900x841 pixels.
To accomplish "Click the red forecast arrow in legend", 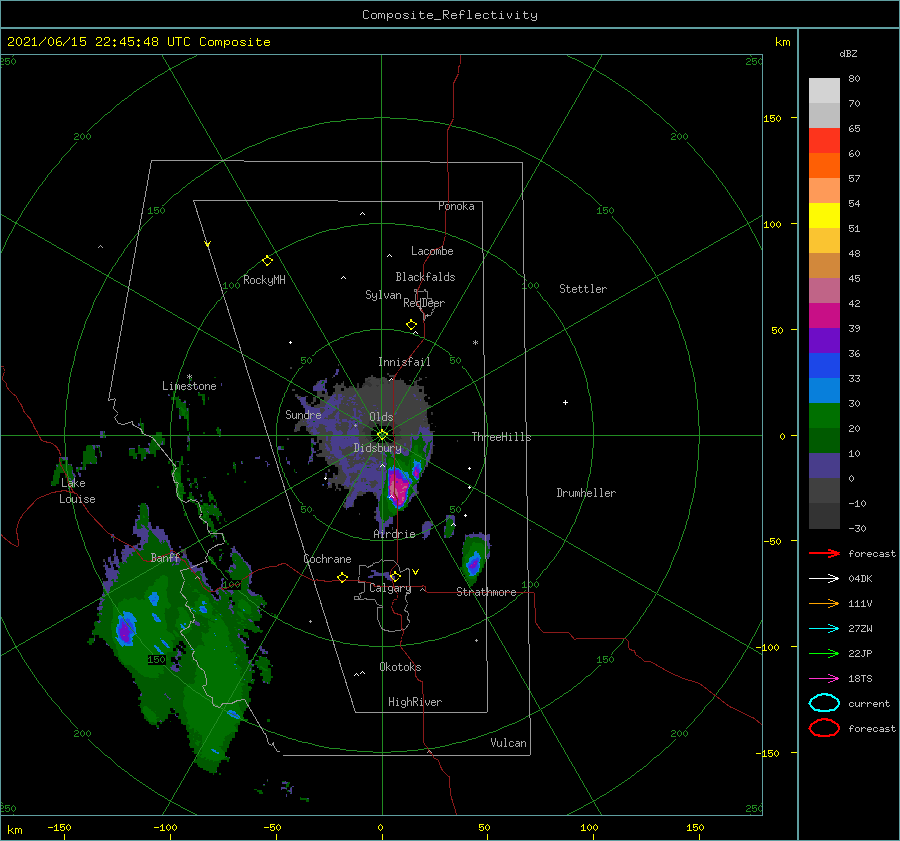I will tap(824, 553).
